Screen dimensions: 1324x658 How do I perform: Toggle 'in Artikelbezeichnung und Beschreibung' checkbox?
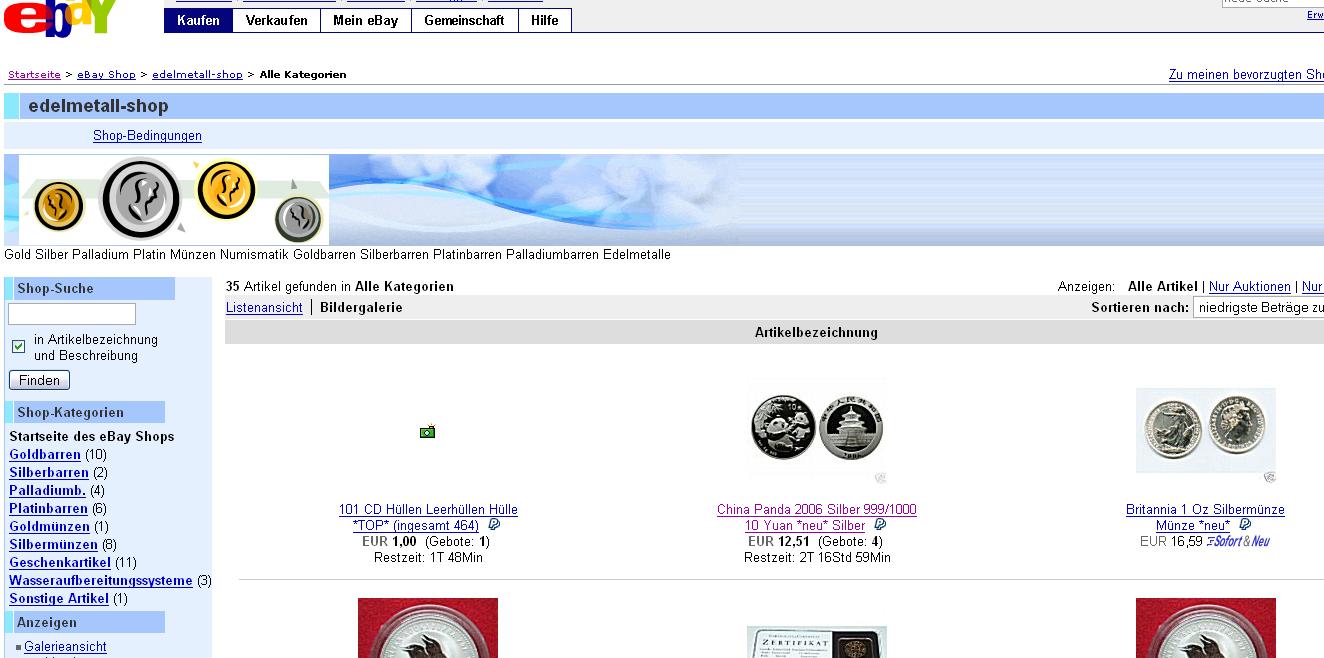coord(18,347)
